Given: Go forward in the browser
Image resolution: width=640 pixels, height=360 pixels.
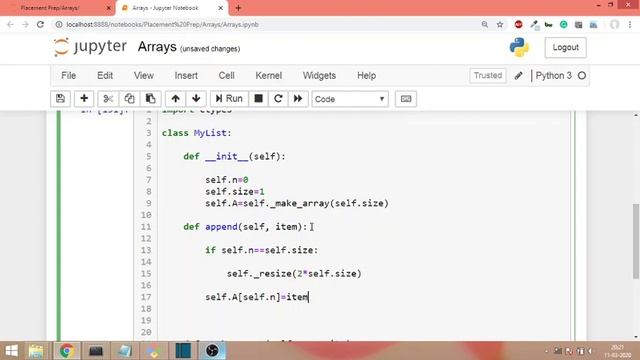Looking at the screenshot, I should 25,24.
